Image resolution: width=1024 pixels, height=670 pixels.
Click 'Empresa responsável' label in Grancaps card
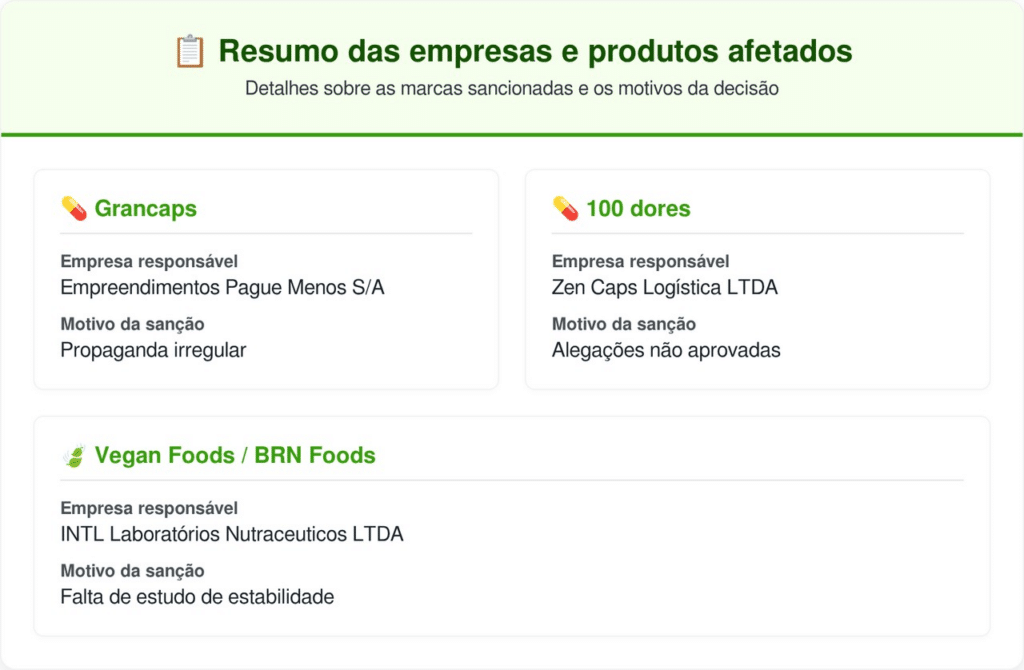point(149,262)
